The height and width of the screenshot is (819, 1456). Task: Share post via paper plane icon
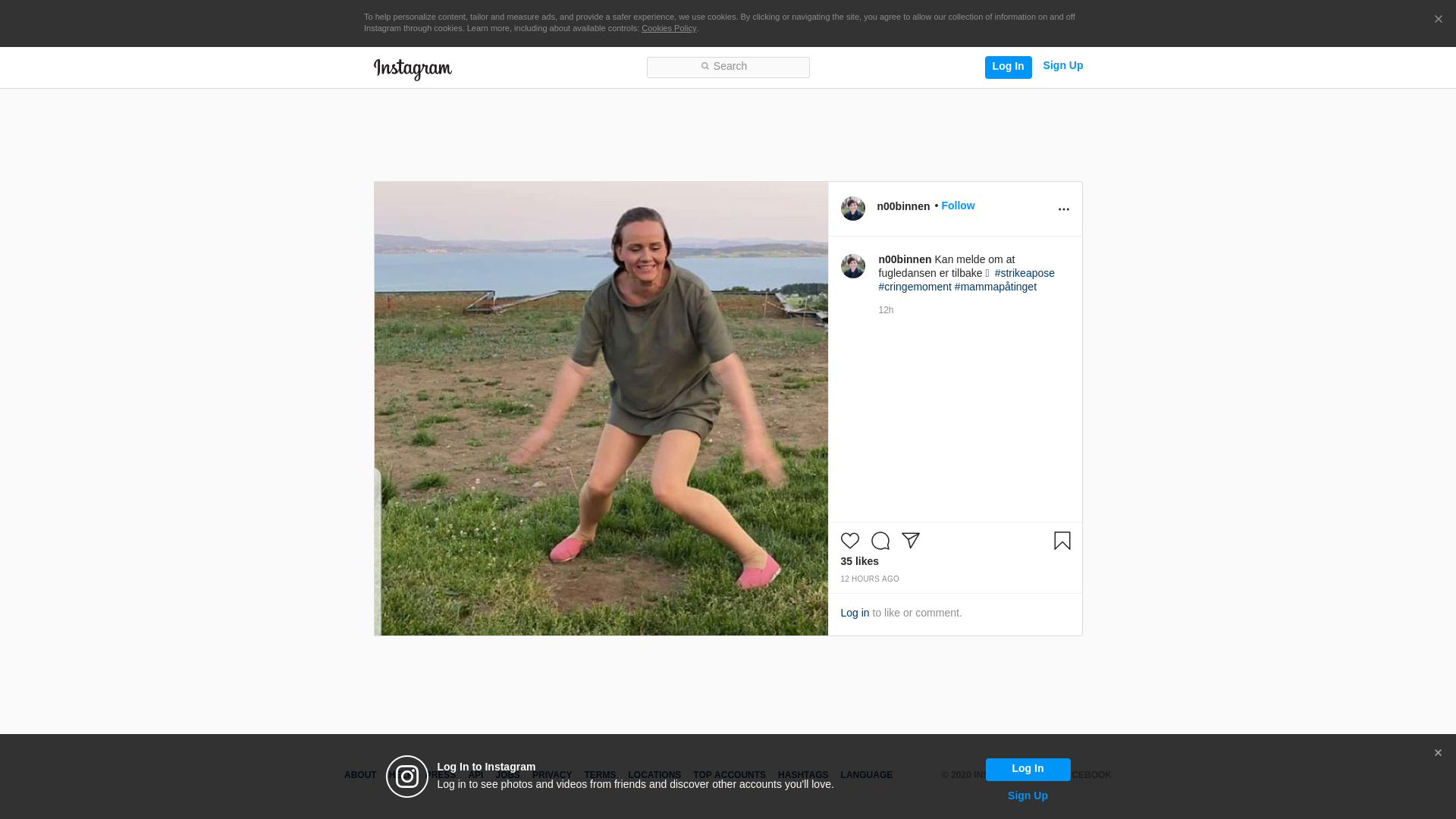(910, 541)
